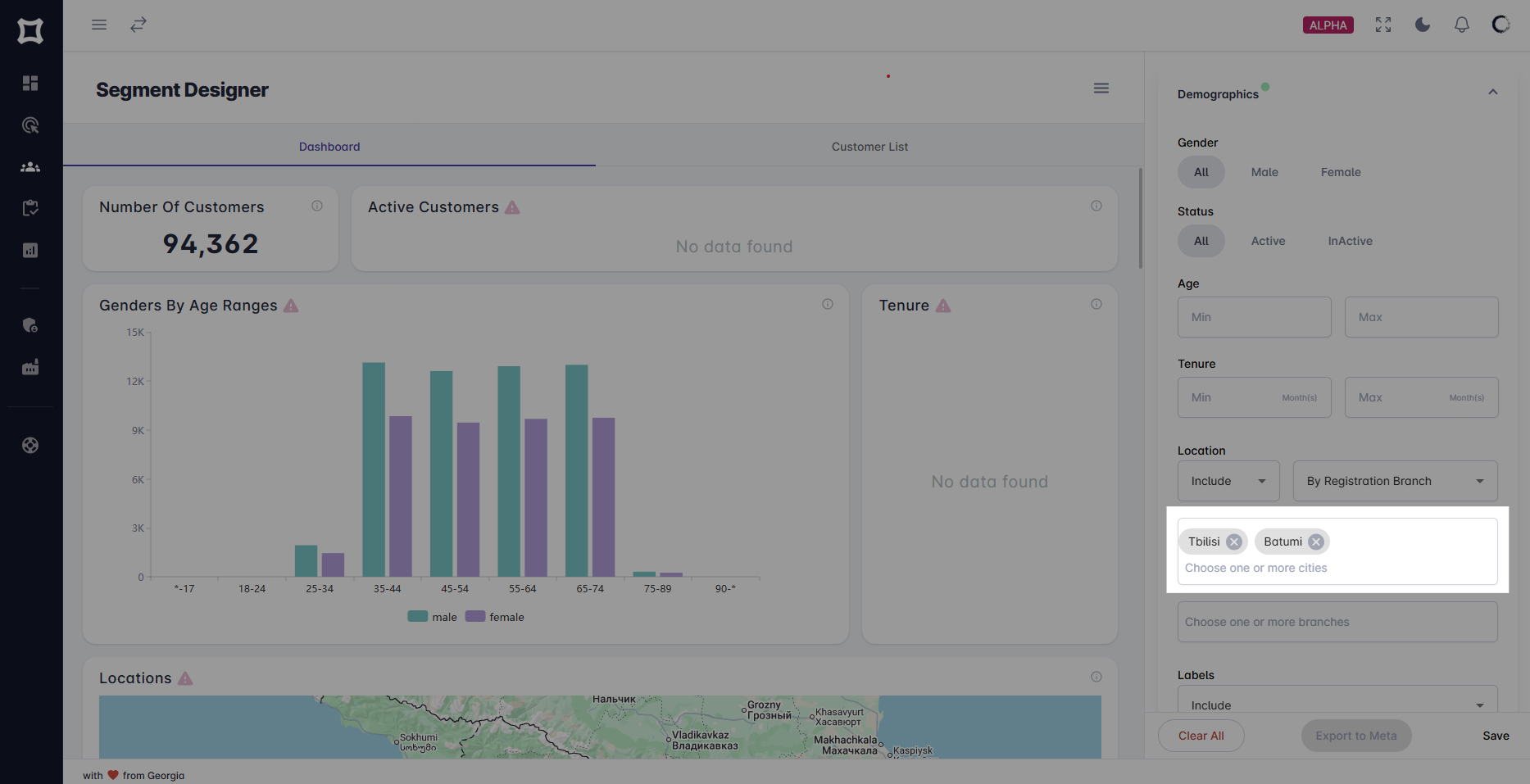Image resolution: width=1530 pixels, height=784 pixels.
Task: Select All under Gender
Action: pos(1201,172)
